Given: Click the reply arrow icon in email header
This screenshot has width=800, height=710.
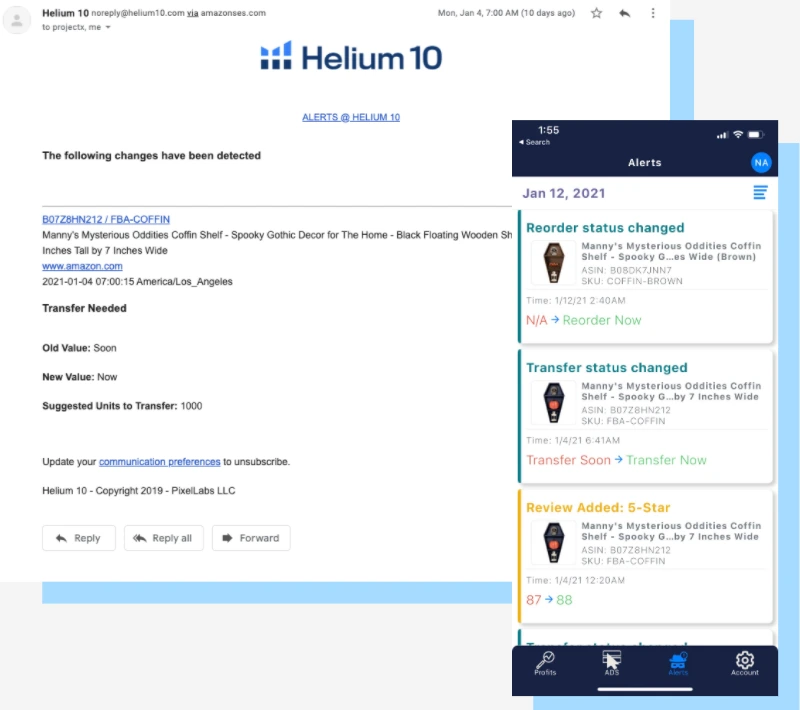Looking at the screenshot, I should click(625, 13).
